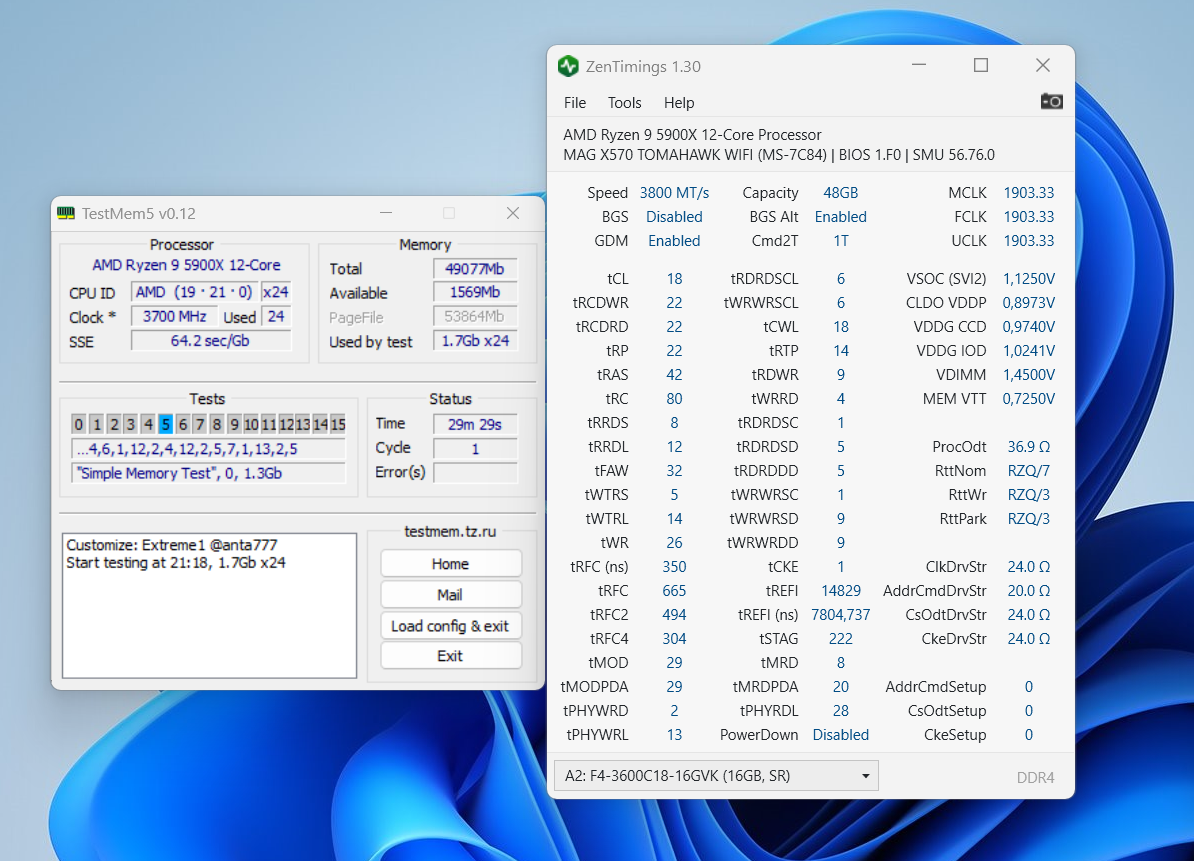Click the AddrCmdDrvStr value 20.0 Ω
The height and width of the screenshot is (861, 1194).
[1029, 591]
